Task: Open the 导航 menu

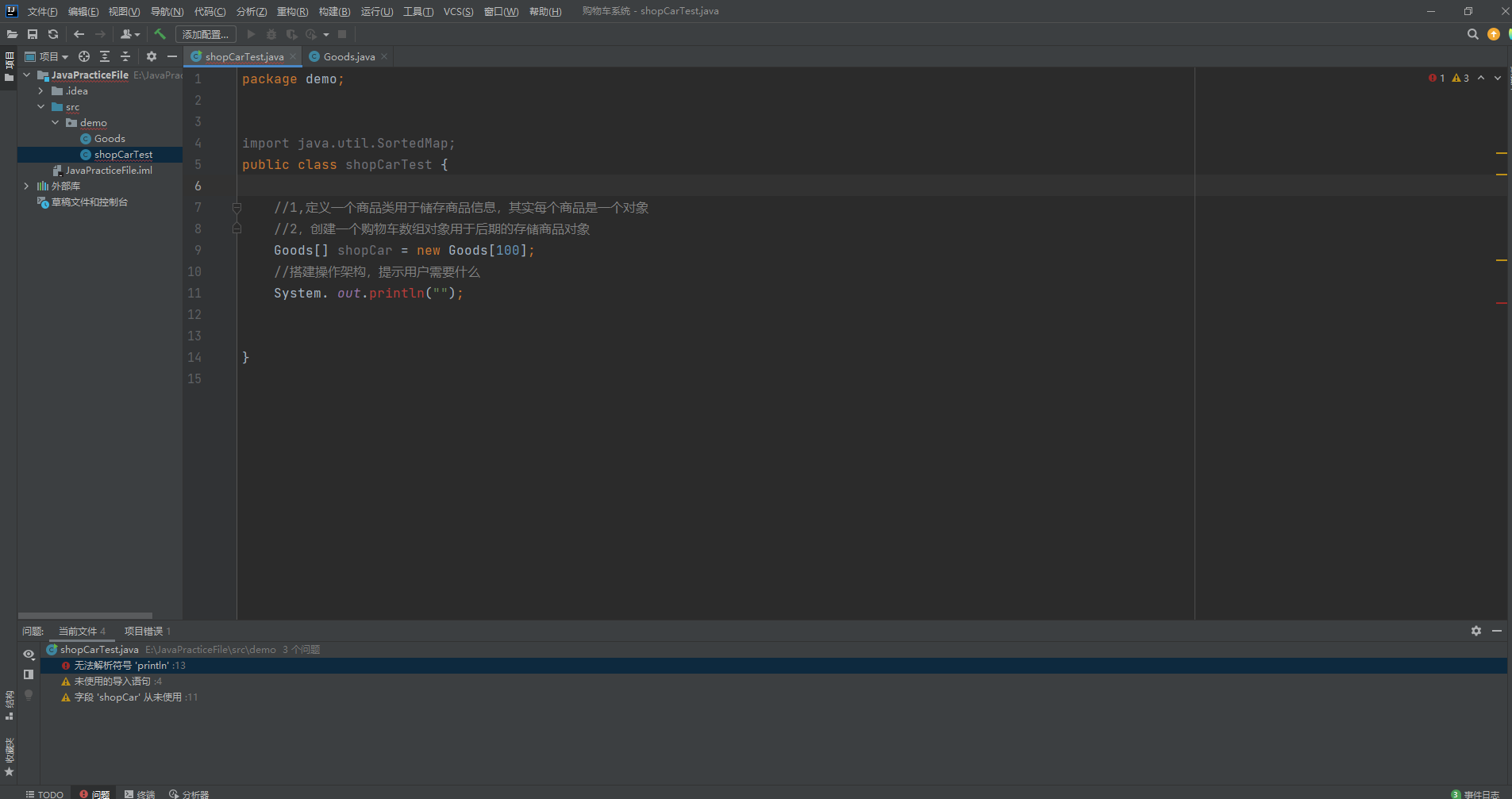Action: [x=167, y=11]
